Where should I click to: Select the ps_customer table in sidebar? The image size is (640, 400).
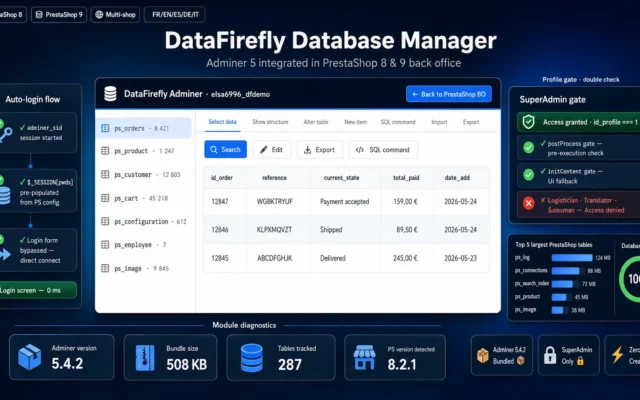[x=144, y=175]
